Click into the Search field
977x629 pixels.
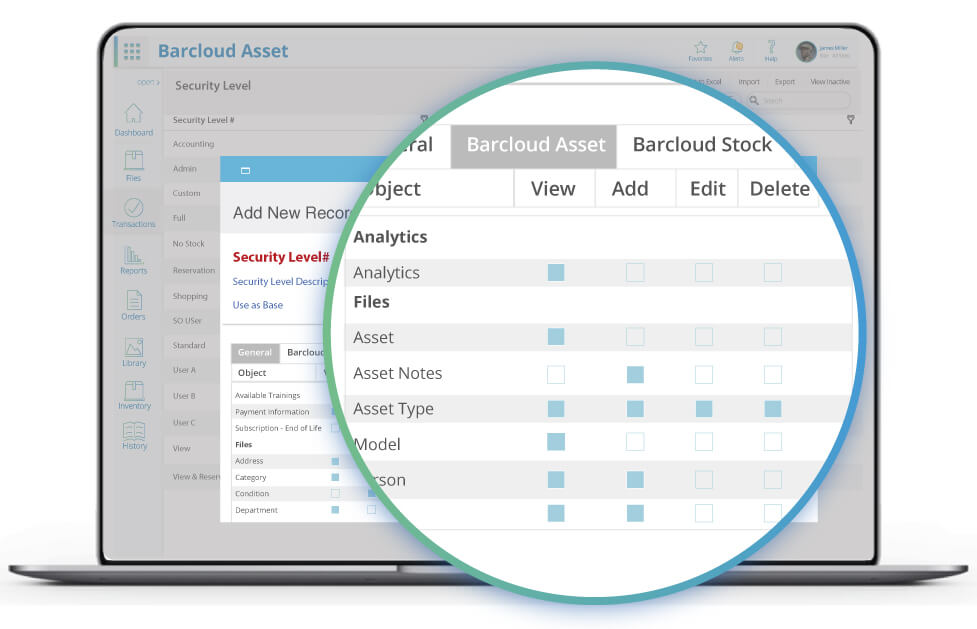[x=799, y=100]
